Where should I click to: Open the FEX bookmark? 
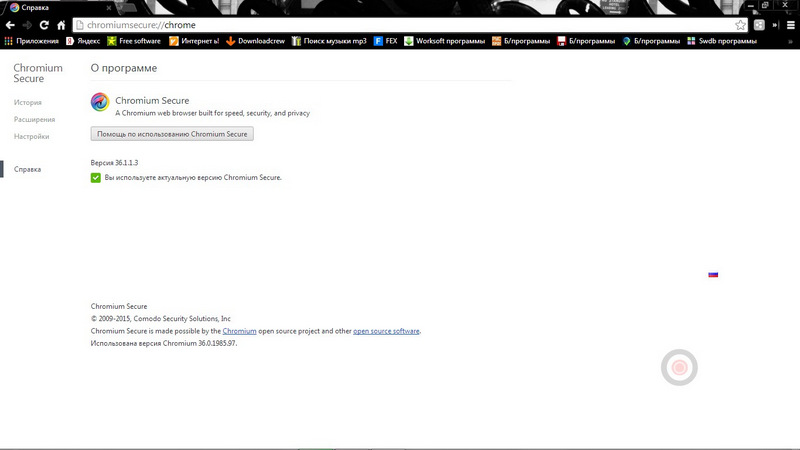(385, 41)
